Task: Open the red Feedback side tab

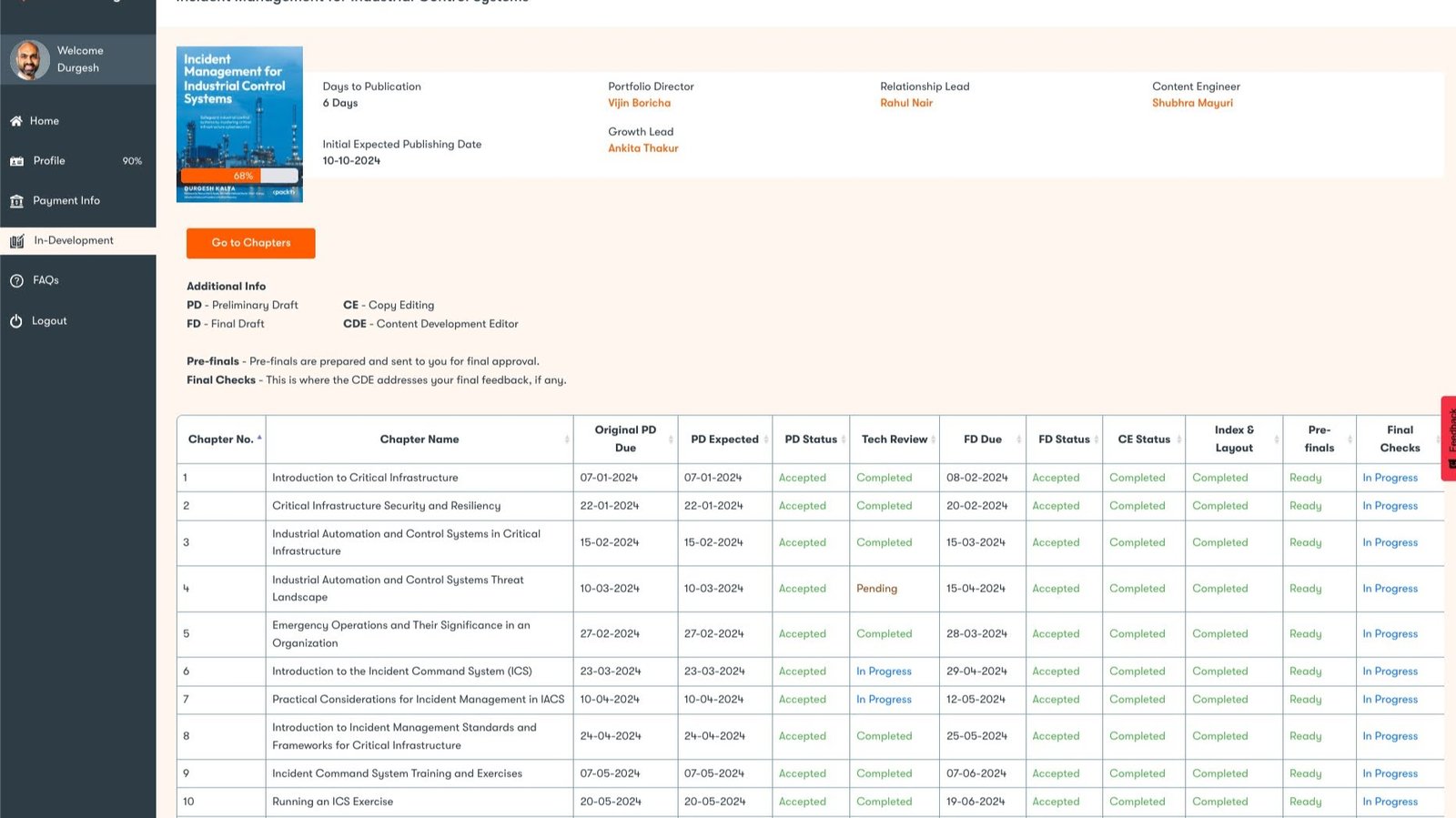Action: point(1448,438)
